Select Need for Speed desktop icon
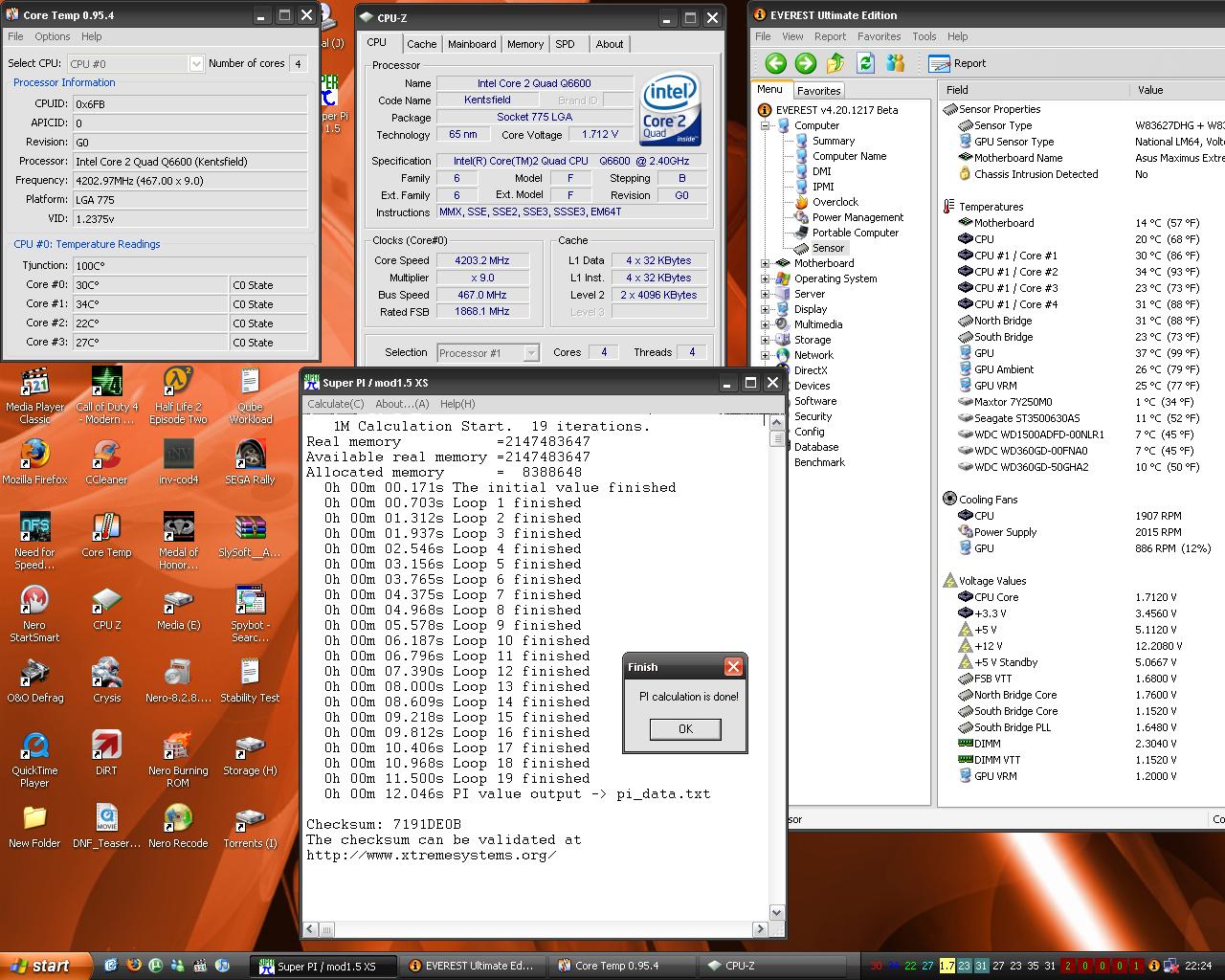This screenshot has height=980, width=1225. (34, 541)
